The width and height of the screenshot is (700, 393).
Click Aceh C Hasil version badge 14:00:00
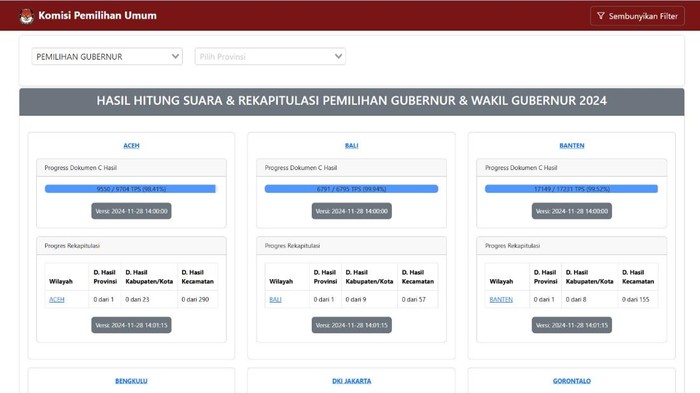pos(131,211)
